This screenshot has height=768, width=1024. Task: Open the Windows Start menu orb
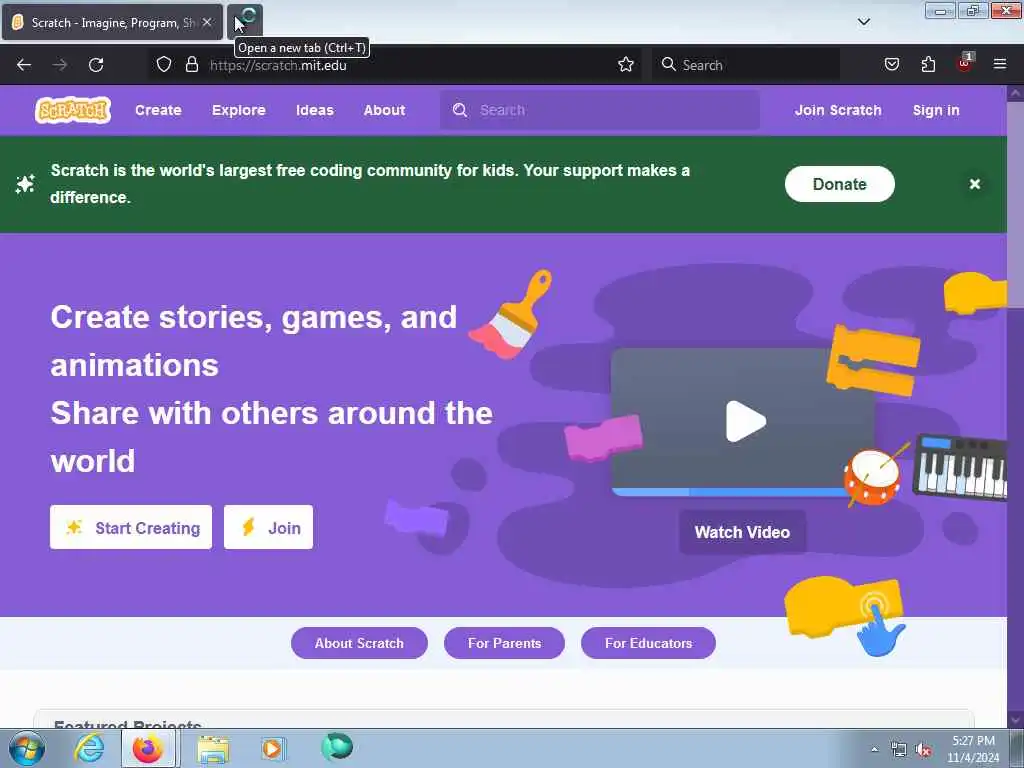click(27, 748)
